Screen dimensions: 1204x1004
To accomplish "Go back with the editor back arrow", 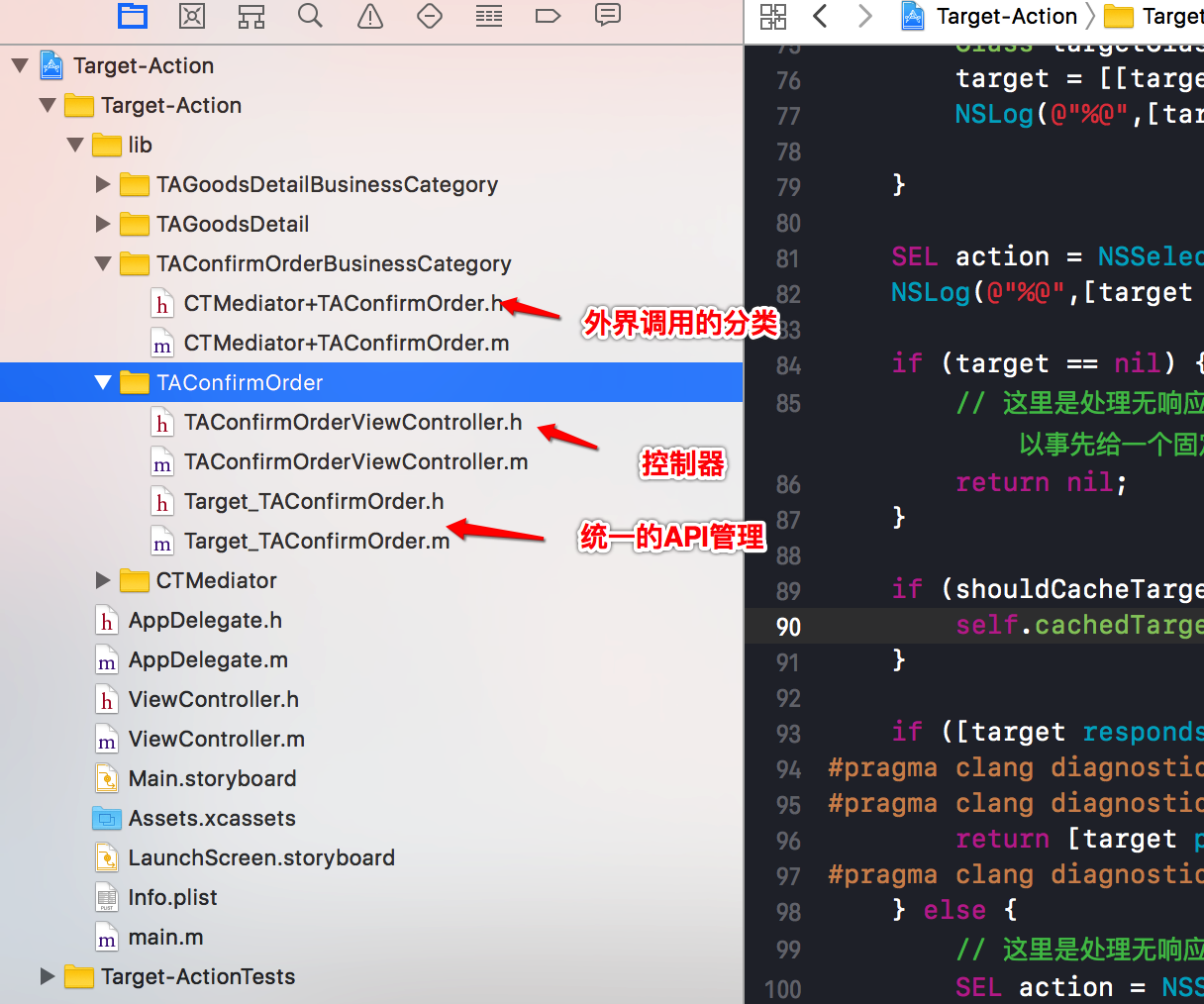I will pos(820,16).
